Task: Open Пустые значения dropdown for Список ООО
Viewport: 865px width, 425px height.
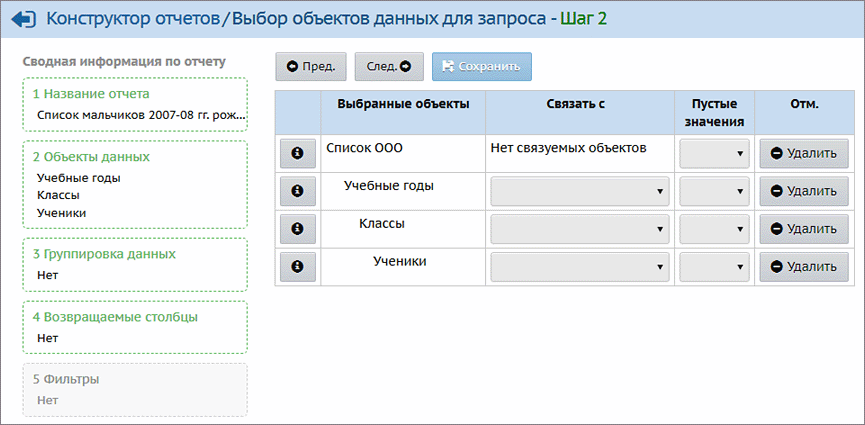Action: tap(714, 153)
